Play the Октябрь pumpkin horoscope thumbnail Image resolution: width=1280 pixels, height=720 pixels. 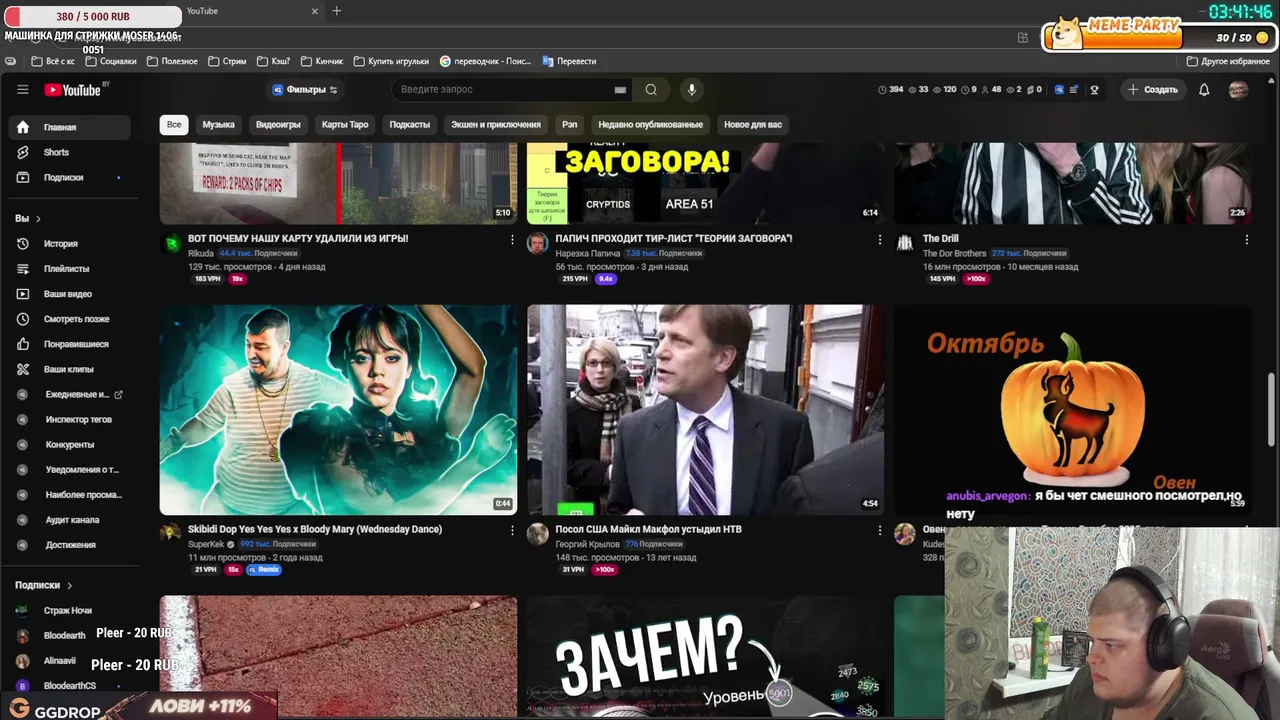click(x=1072, y=410)
